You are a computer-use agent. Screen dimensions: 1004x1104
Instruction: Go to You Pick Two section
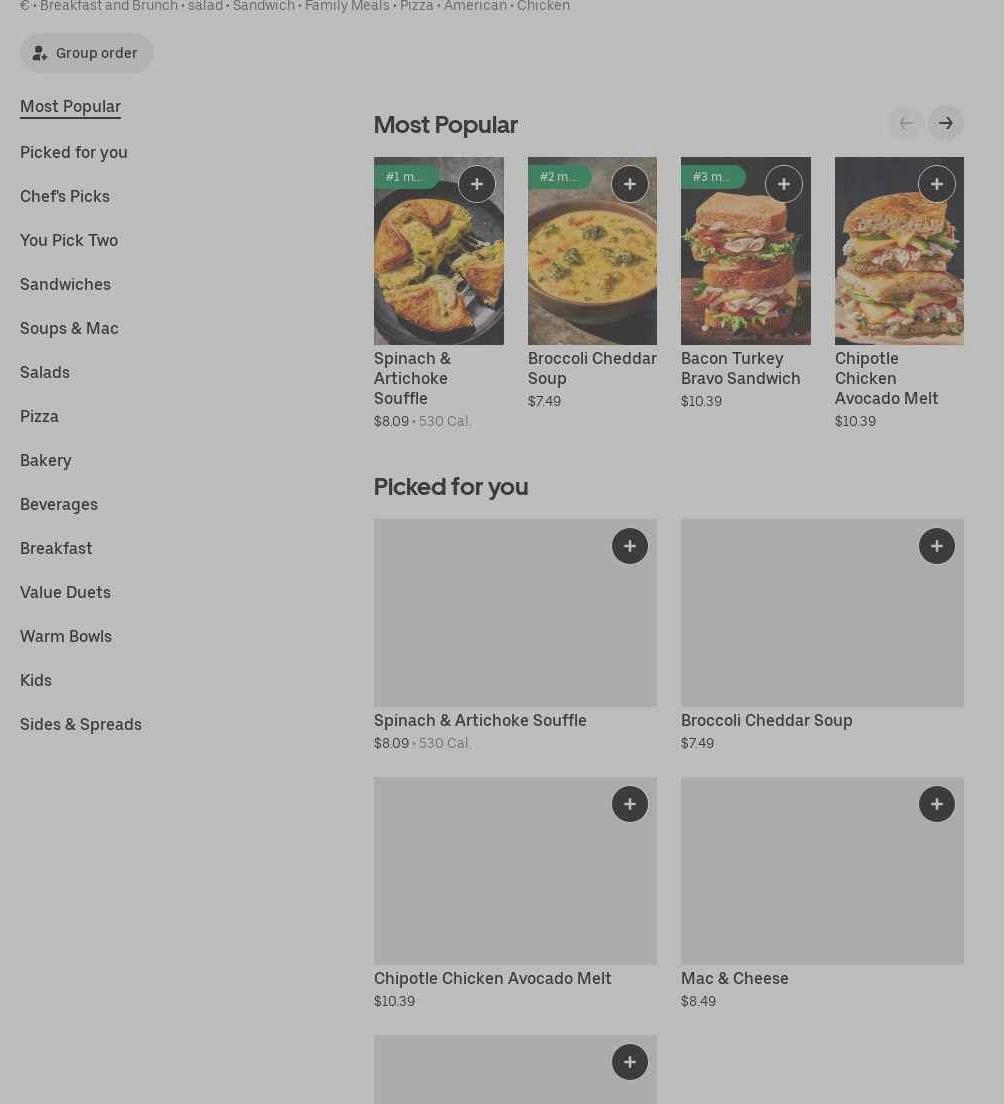tap(69, 240)
